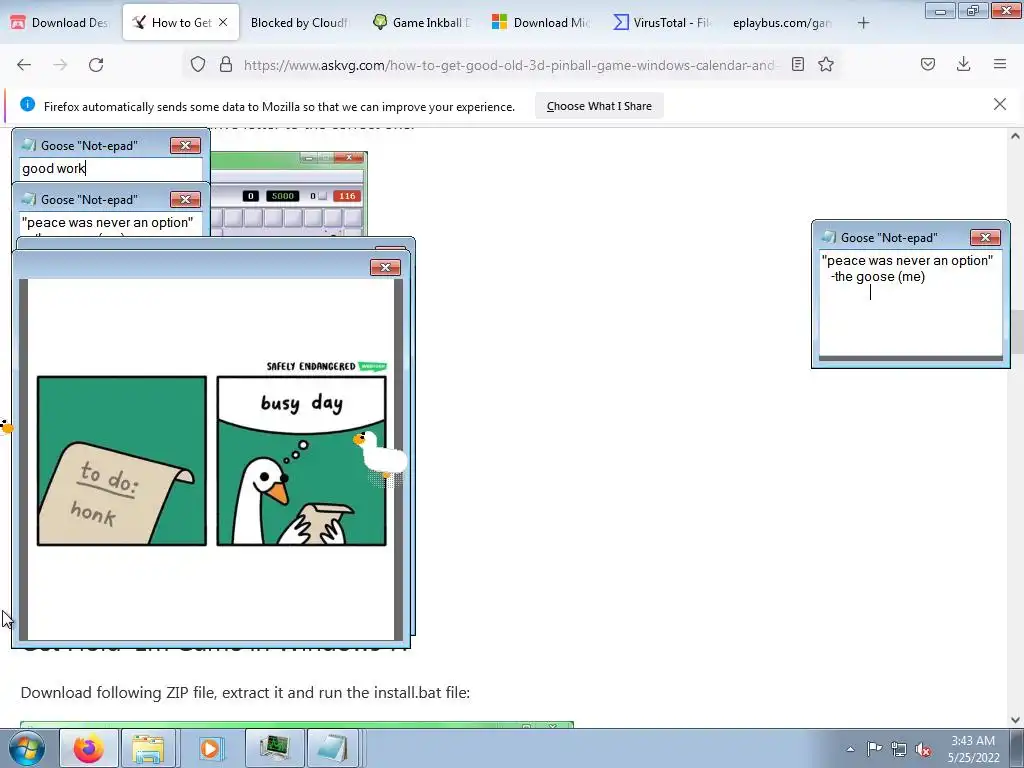This screenshot has height=768, width=1024.
Task: Close the goose comic image window
Action: click(385, 267)
